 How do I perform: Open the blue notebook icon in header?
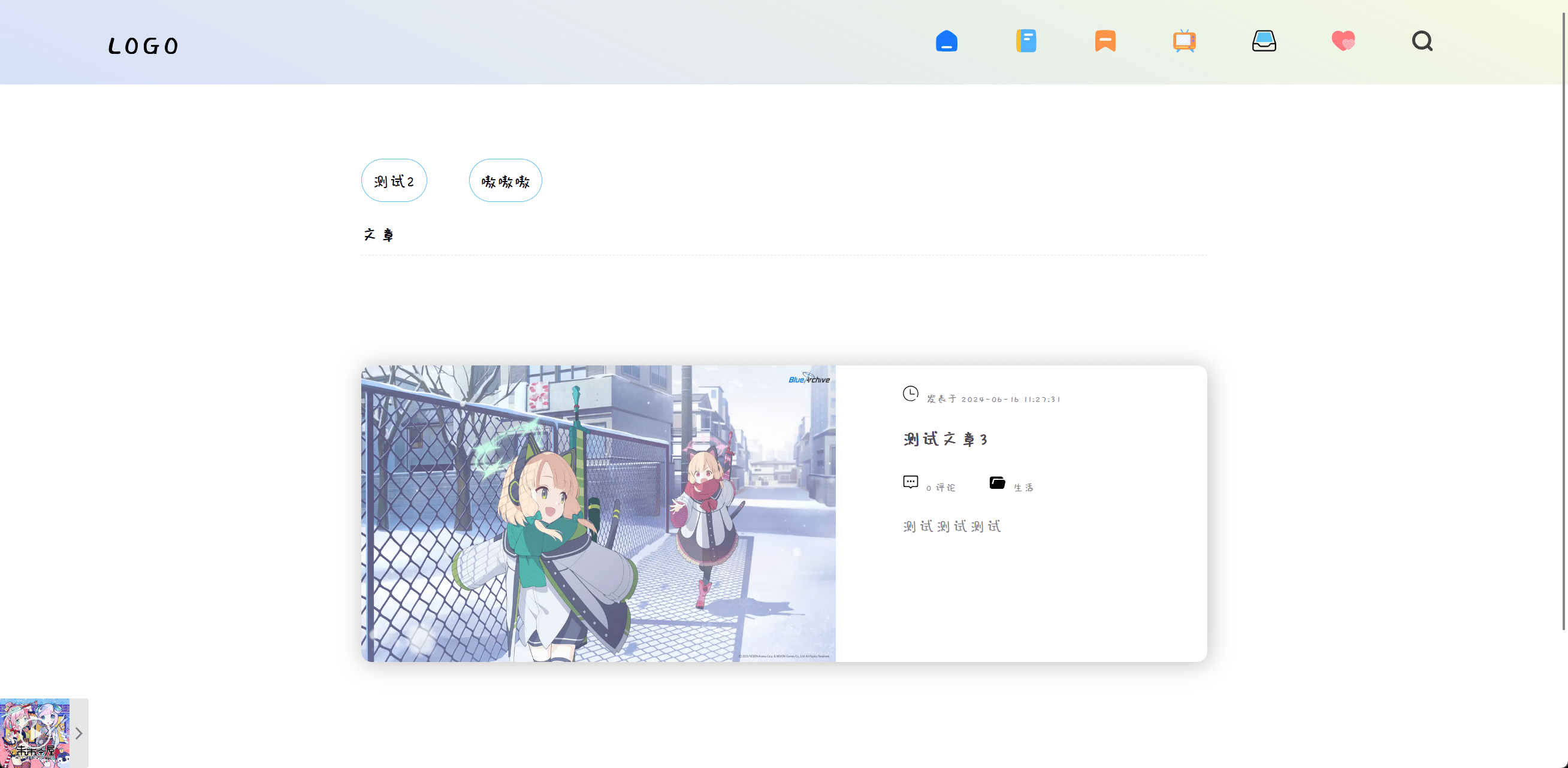[x=1026, y=41]
